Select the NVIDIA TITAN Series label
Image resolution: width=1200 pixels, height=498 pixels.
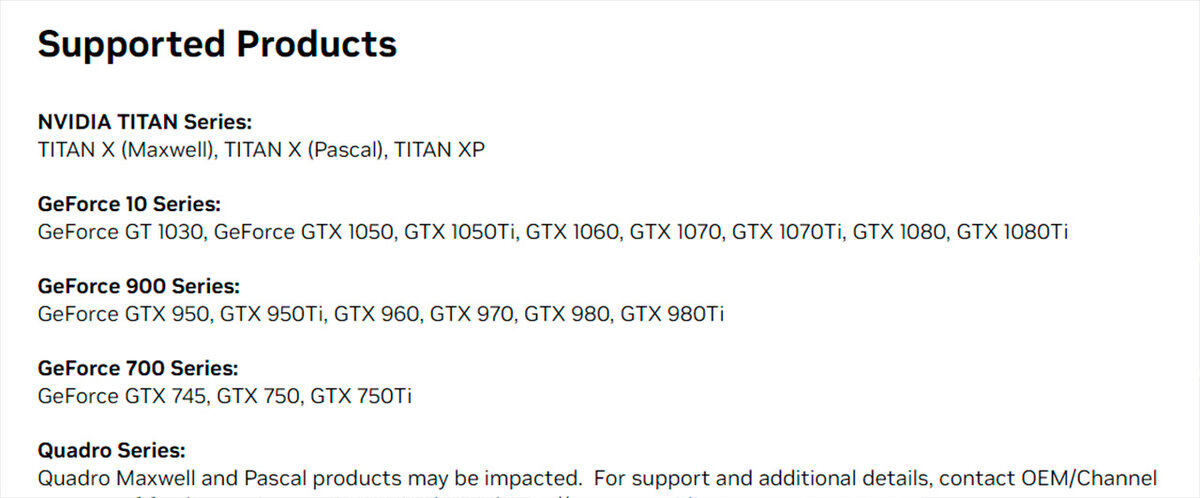point(145,122)
